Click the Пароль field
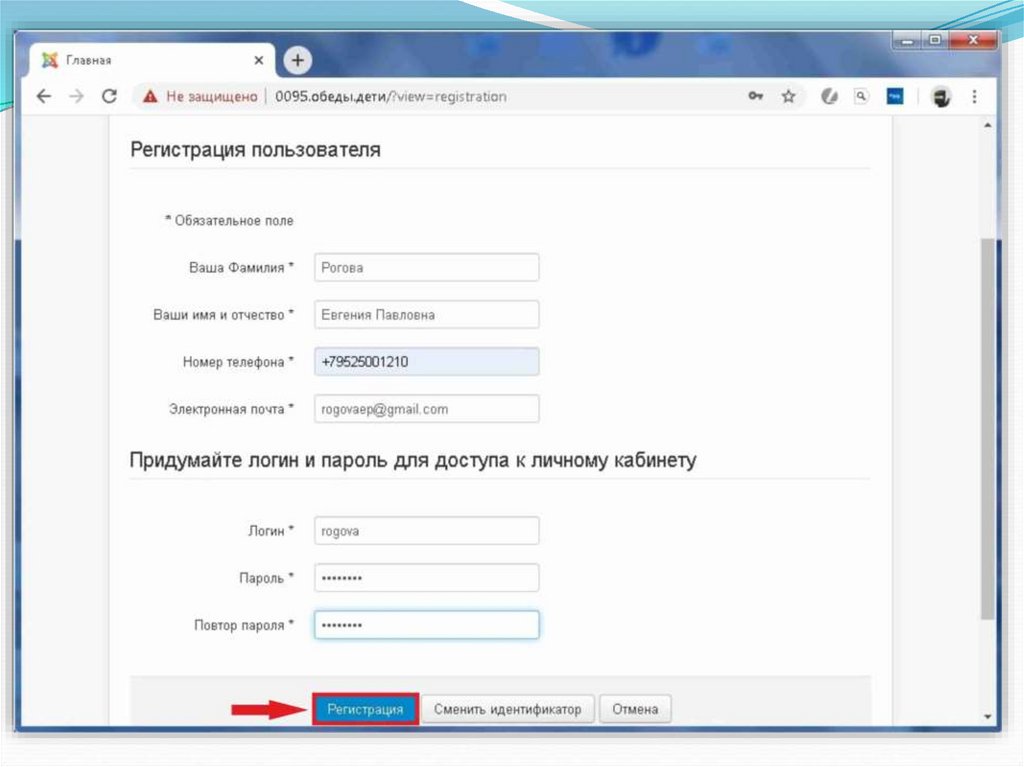 (x=426, y=578)
